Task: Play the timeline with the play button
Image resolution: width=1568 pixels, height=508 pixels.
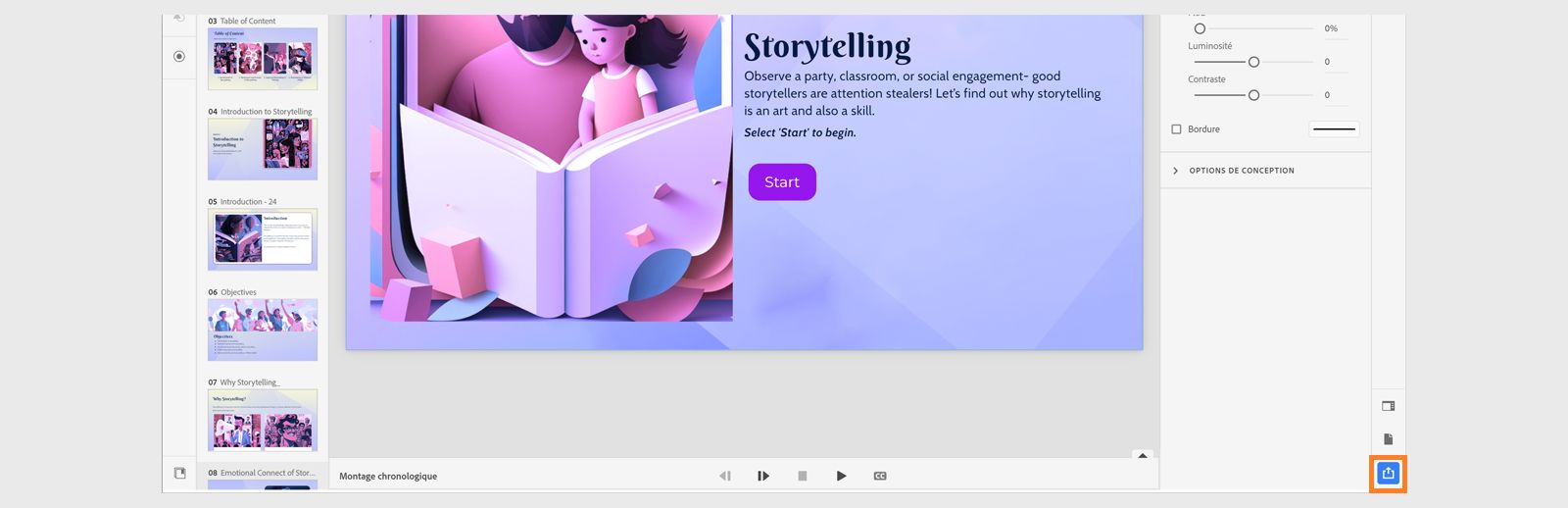Action: (841, 476)
